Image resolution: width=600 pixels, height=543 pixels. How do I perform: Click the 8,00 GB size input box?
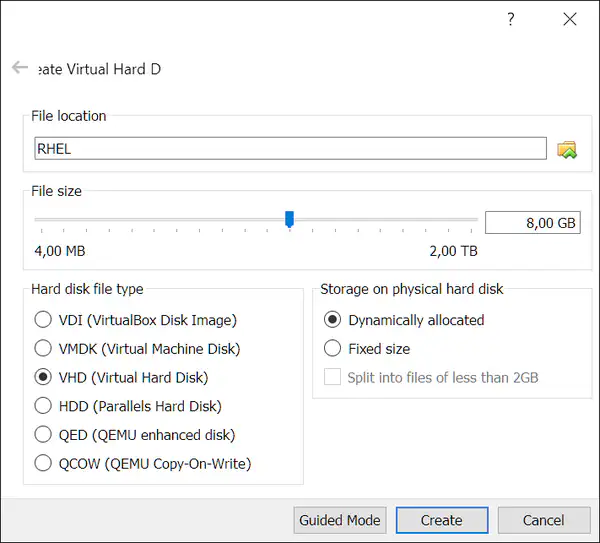tap(532, 223)
